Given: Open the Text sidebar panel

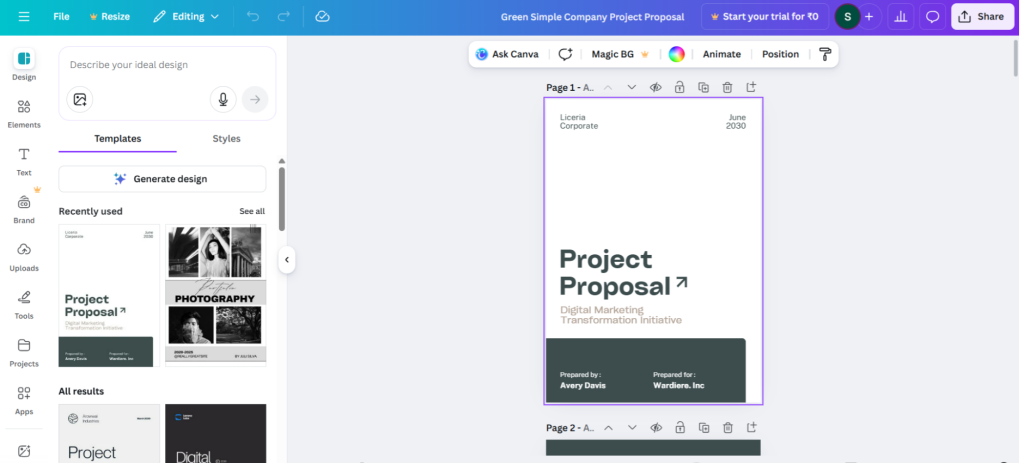Looking at the screenshot, I should pos(24,161).
